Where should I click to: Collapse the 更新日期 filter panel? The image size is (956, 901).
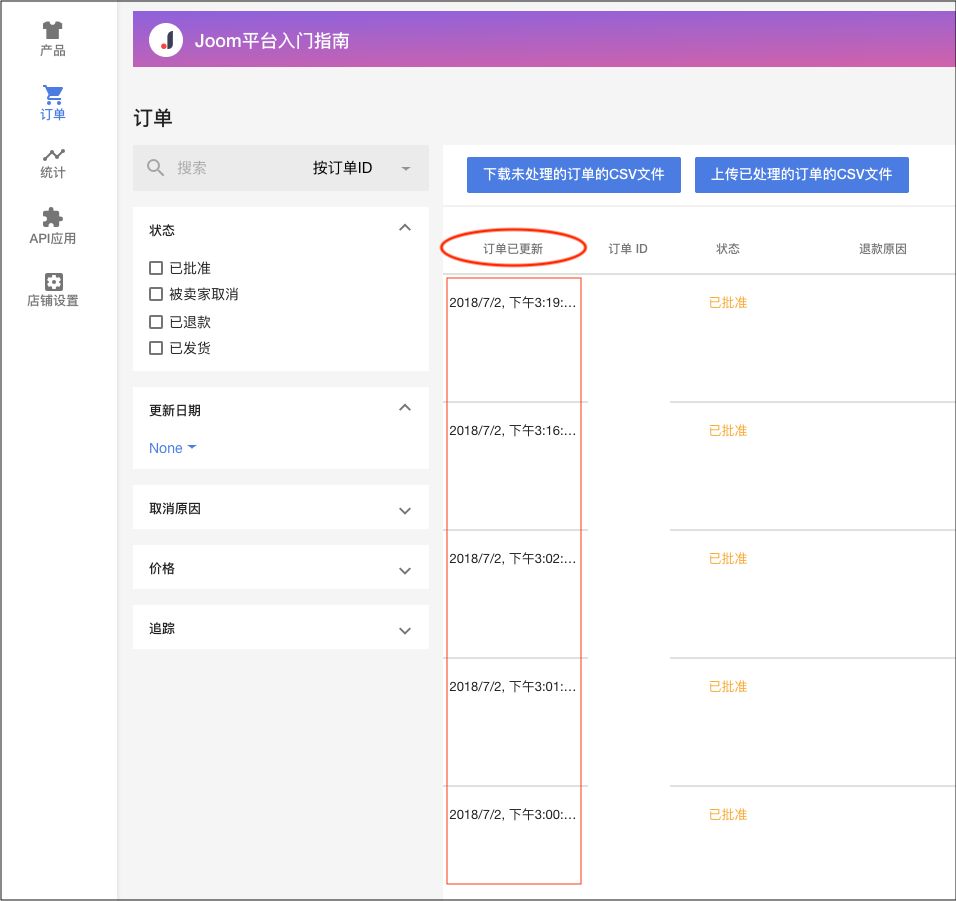pyautogui.click(x=405, y=407)
